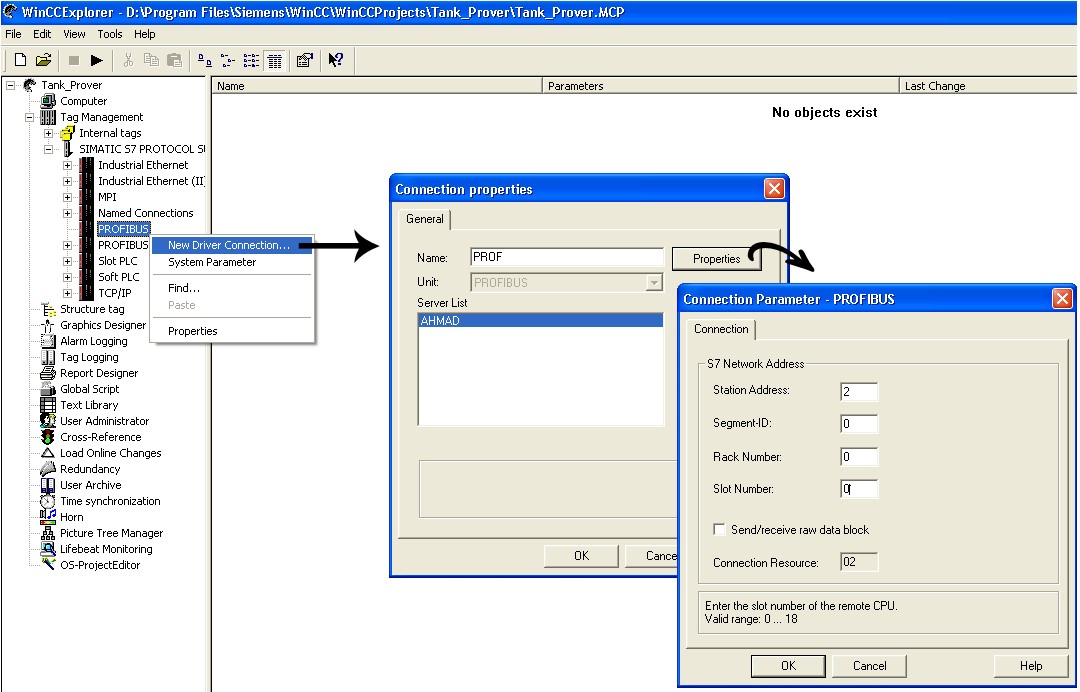Image resolution: width=1080 pixels, height=692 pixels.
Task: Open the View menu
Action: (74, 34)
